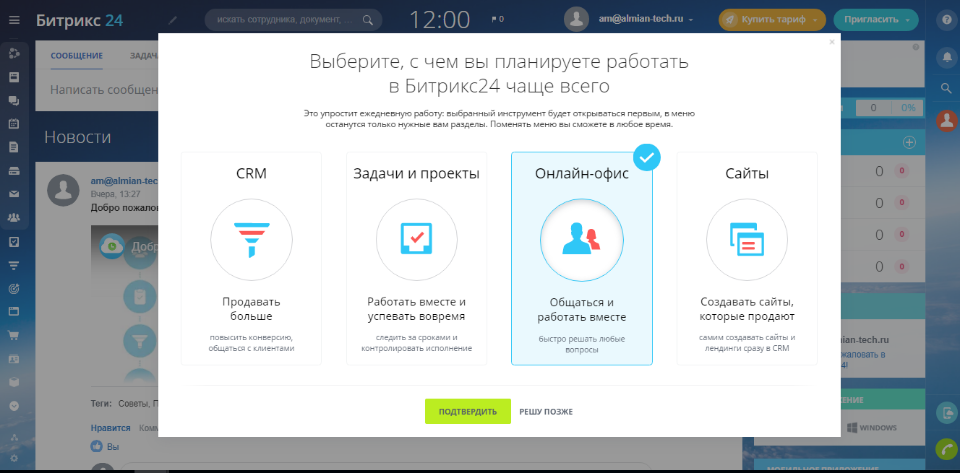This screenshot has height=473, width=960.
Task: Click the edit pencil next to Битрикс 24
Action: tap(173, 20)
